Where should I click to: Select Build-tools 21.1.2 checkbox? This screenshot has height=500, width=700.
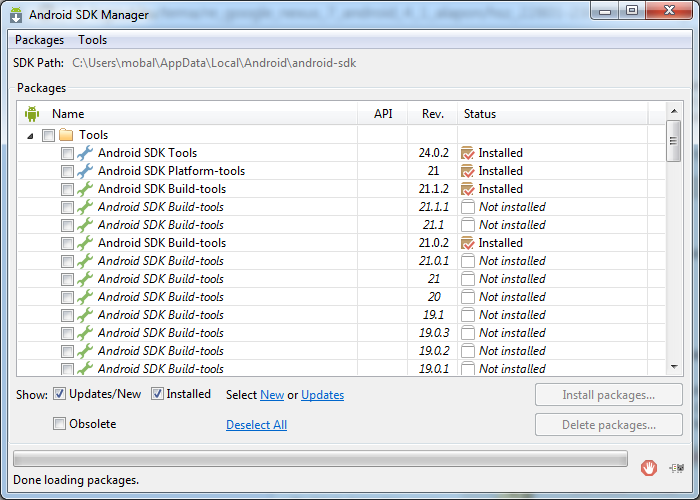click(x=67, y=189)
